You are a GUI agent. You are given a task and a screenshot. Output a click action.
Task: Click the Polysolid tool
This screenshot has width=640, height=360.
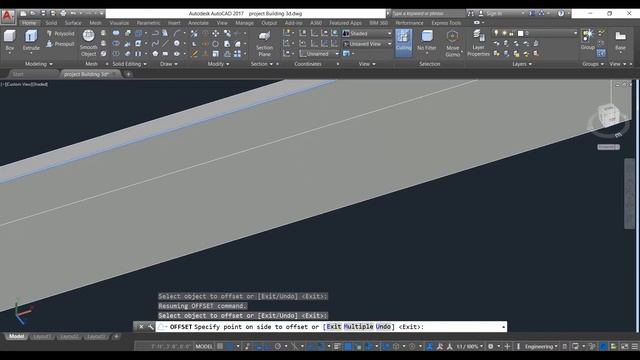pyautogui.click(x=60, y=33)
